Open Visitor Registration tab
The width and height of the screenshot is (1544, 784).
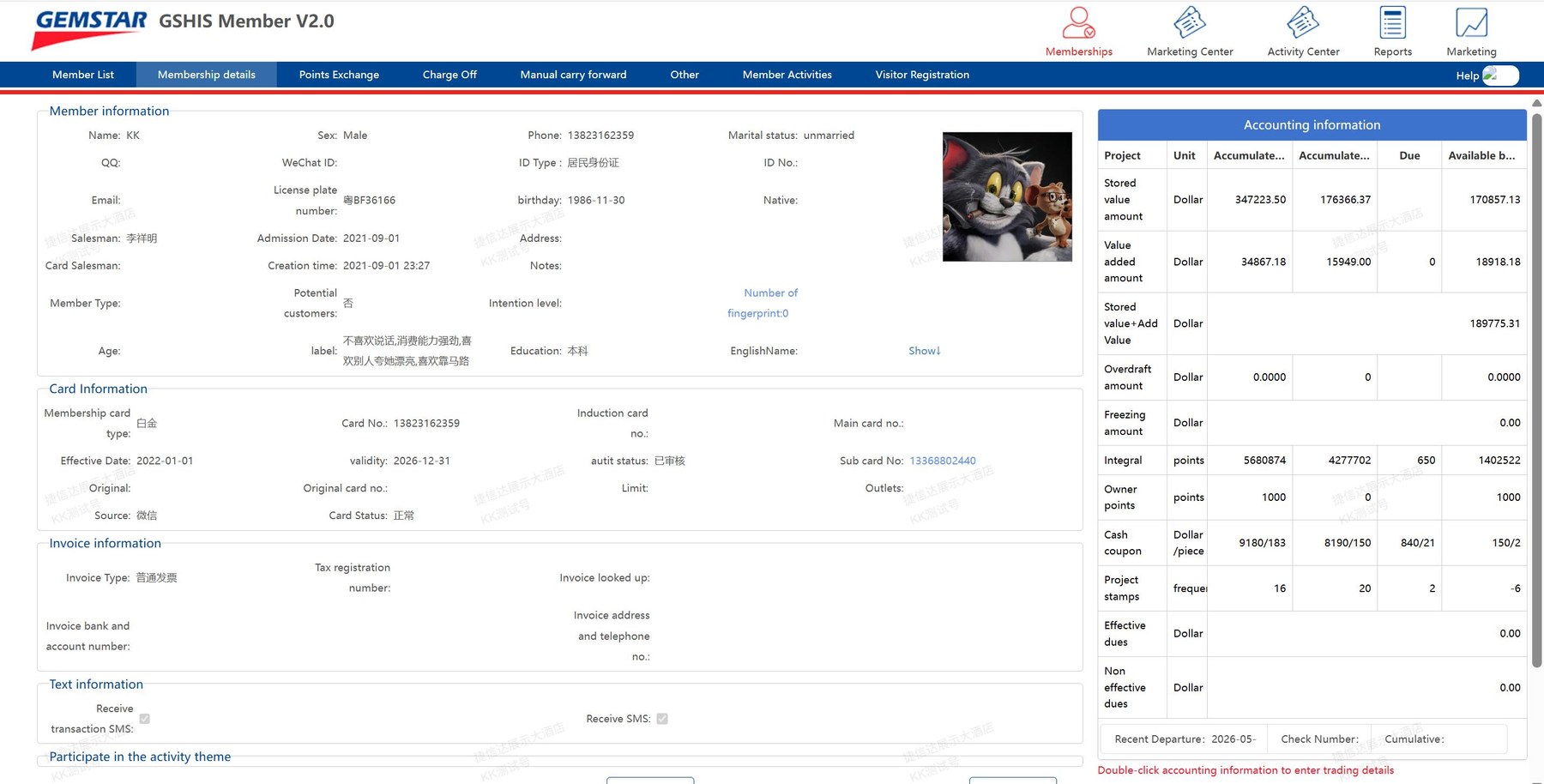pos(922,75)
